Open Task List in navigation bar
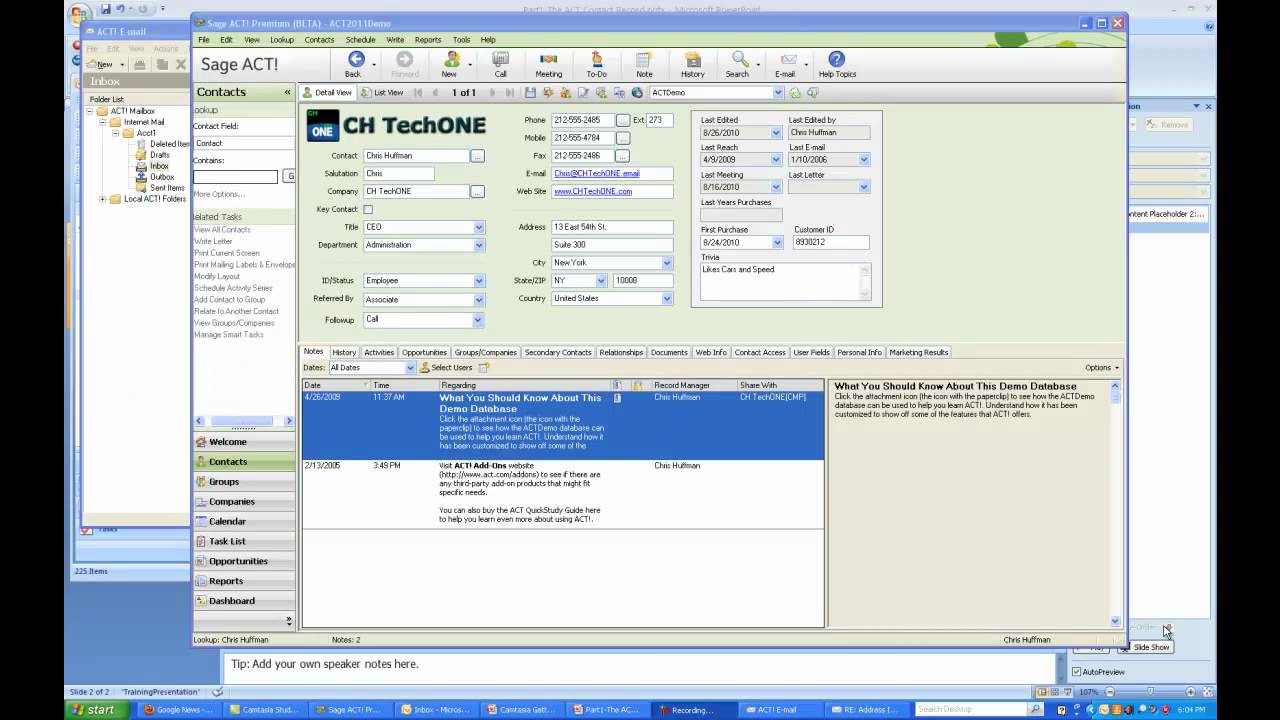 [x=244, y=542]
